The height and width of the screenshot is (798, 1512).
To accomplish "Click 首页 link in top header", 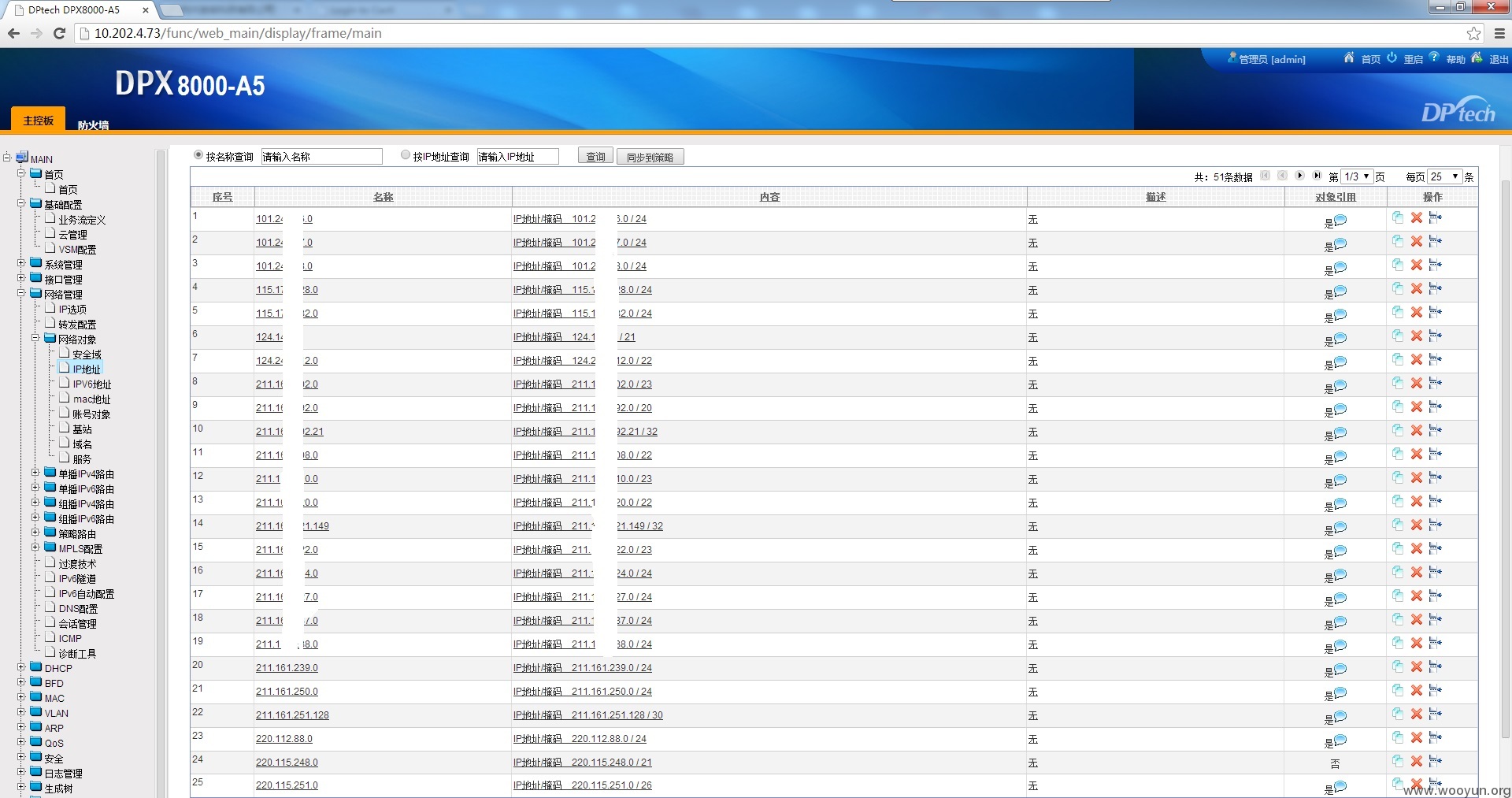I will pos(1371,59).
